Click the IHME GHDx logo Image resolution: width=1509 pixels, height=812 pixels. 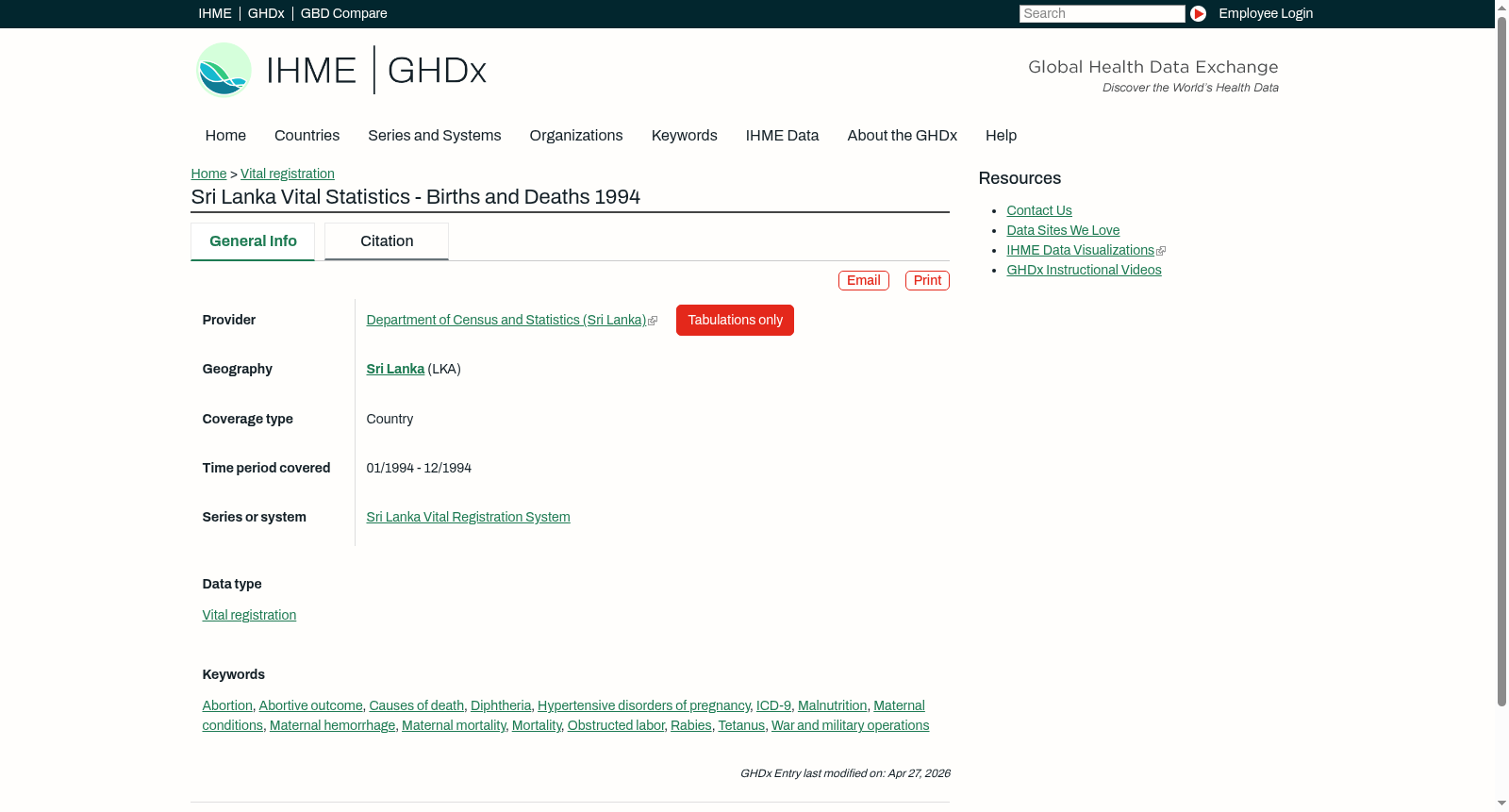[x=340, y=70]
